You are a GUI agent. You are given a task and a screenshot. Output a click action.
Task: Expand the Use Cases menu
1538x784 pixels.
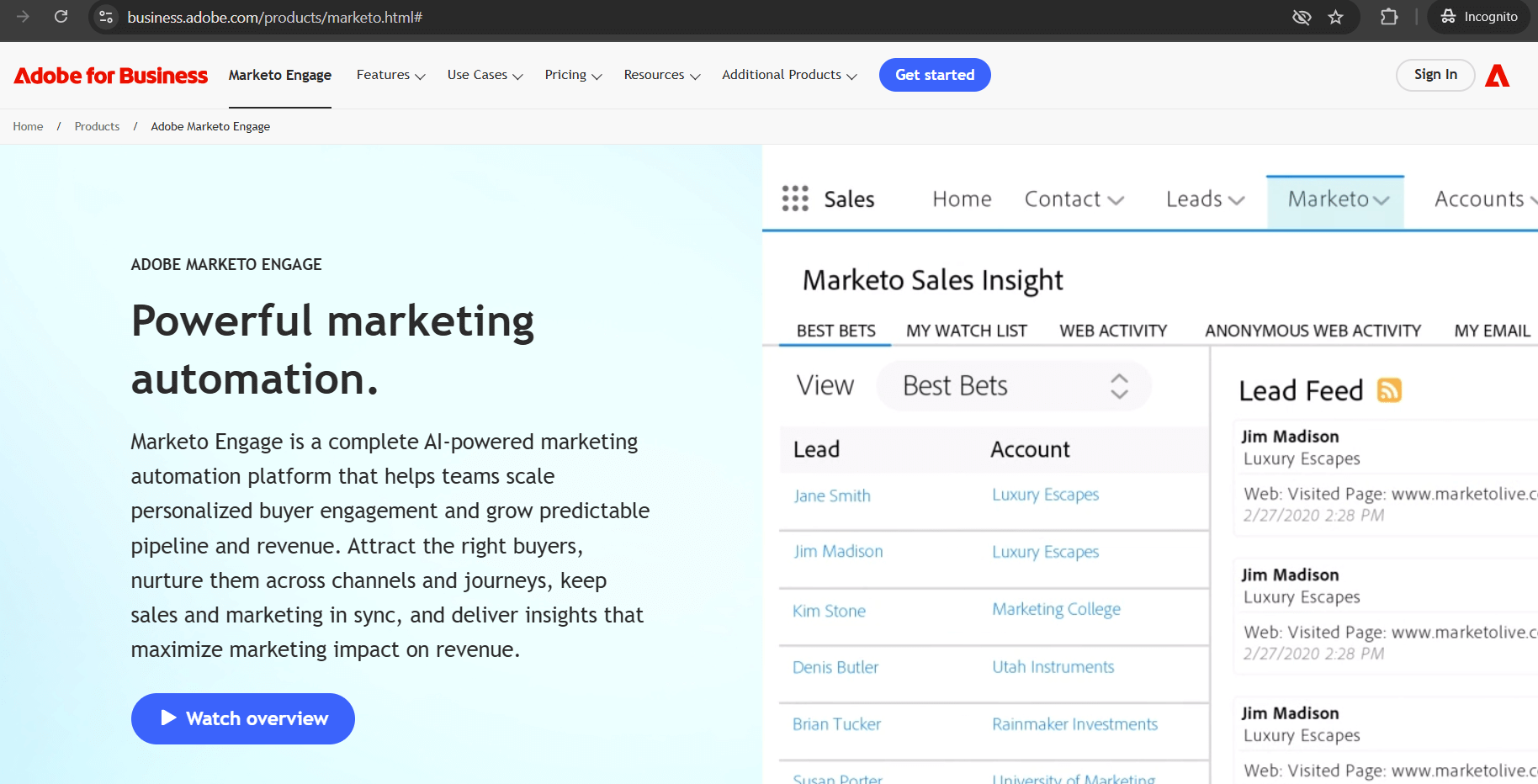click(x=485, y=75)
